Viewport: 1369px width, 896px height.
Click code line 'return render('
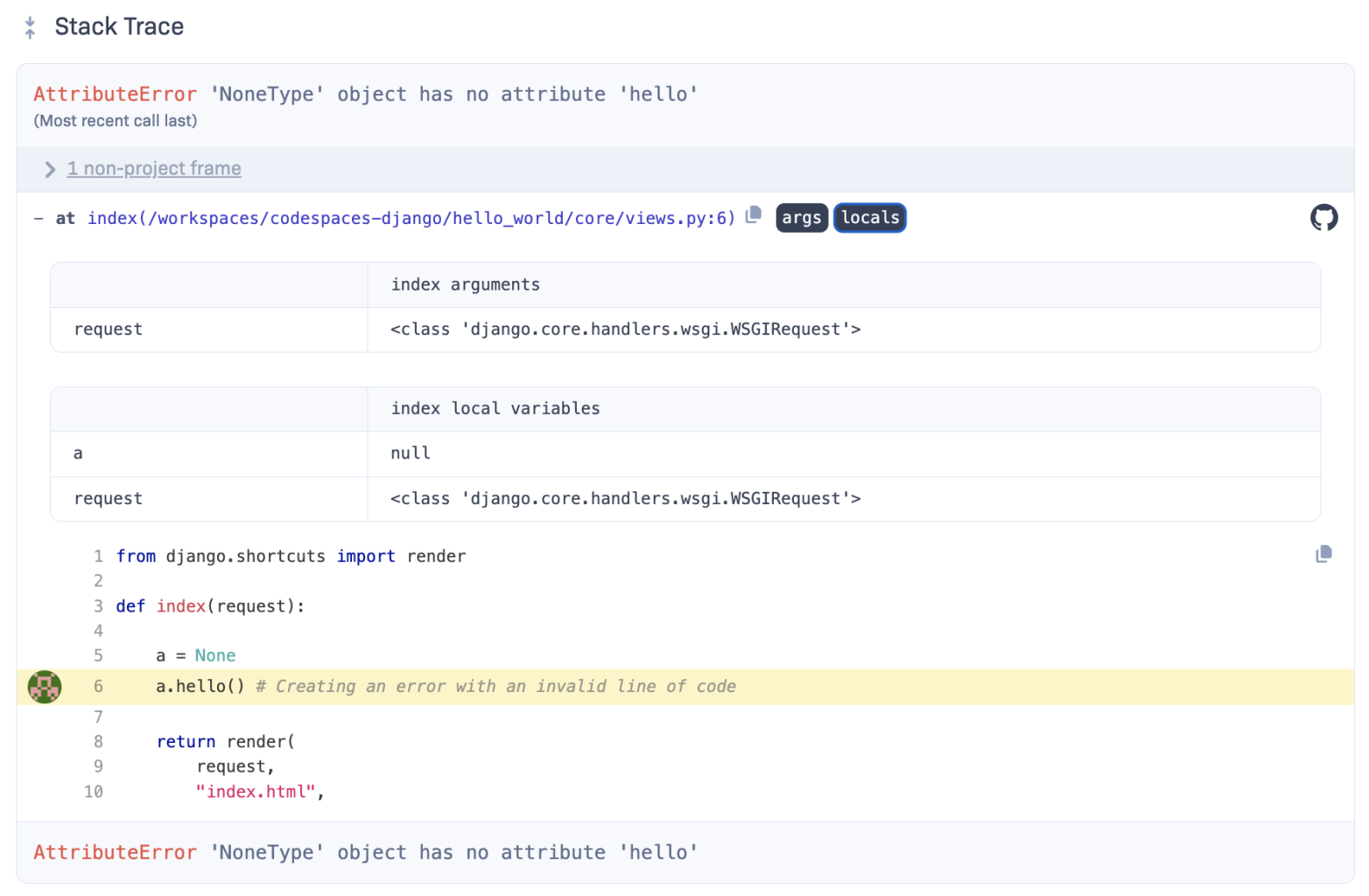point(226,742)
